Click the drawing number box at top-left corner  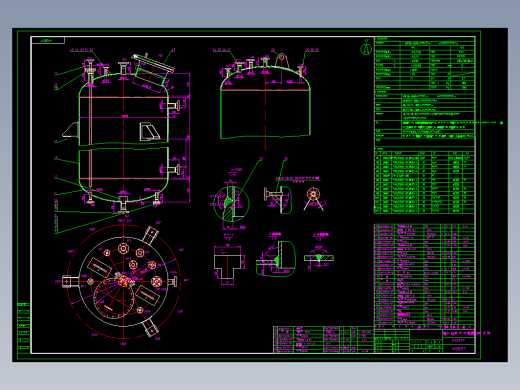[48, 40]
